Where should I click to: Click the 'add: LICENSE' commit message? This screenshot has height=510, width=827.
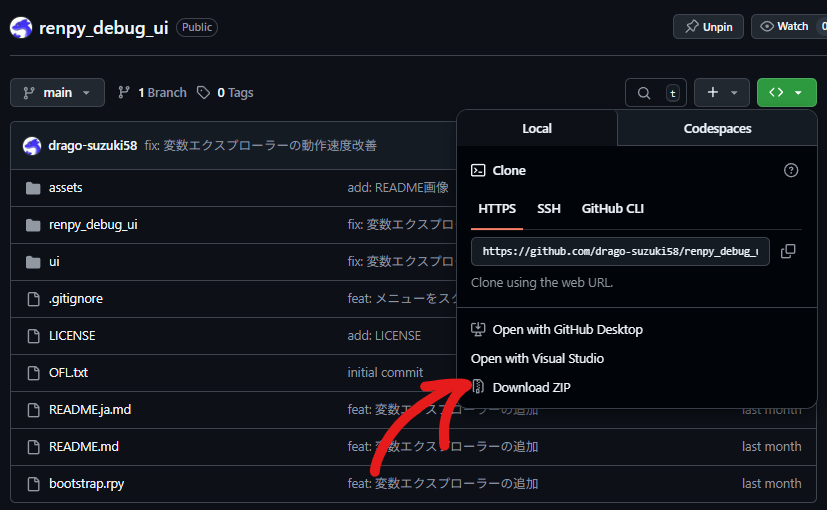384,335
